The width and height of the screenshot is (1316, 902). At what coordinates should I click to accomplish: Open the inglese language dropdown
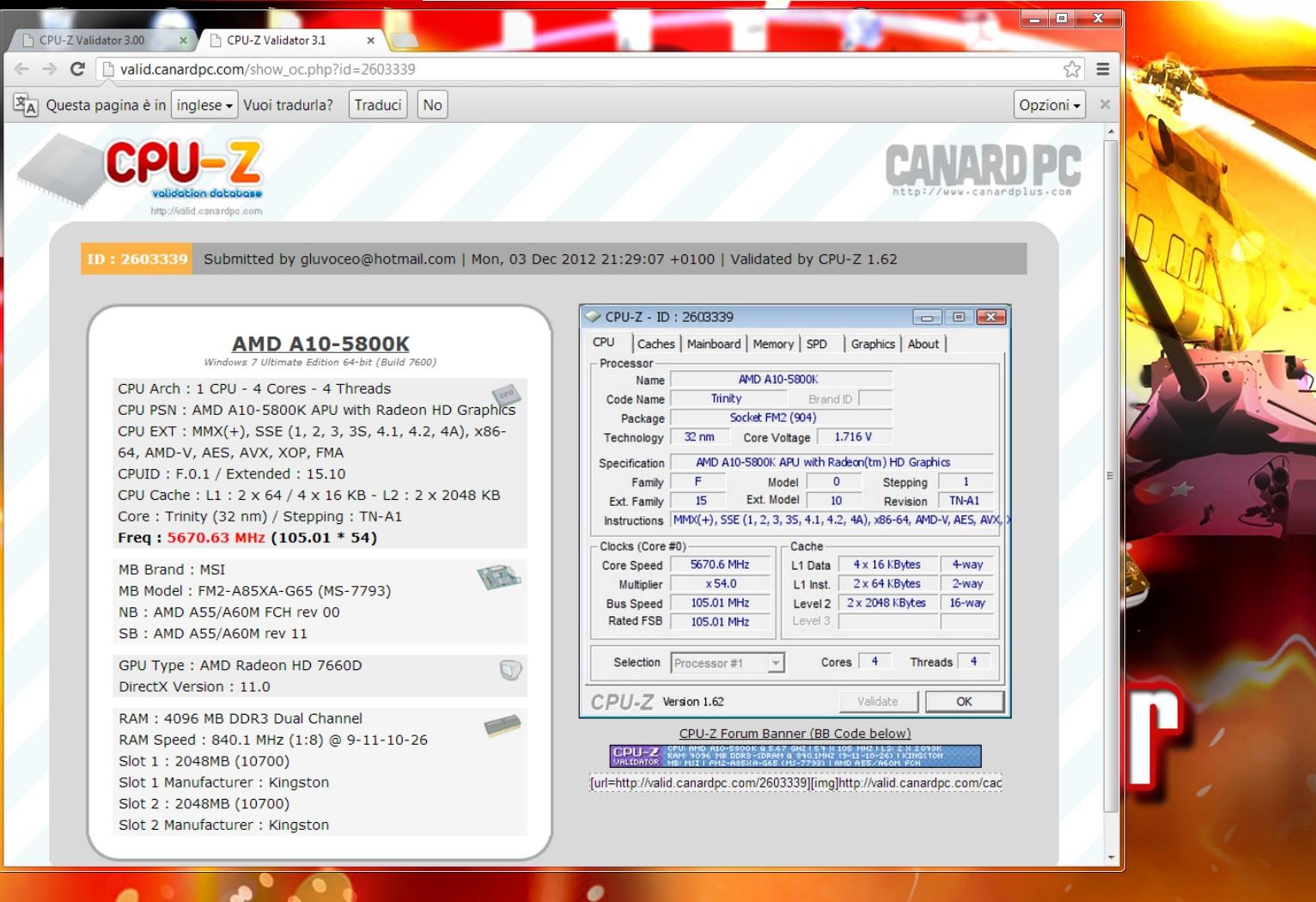[204, 105]
